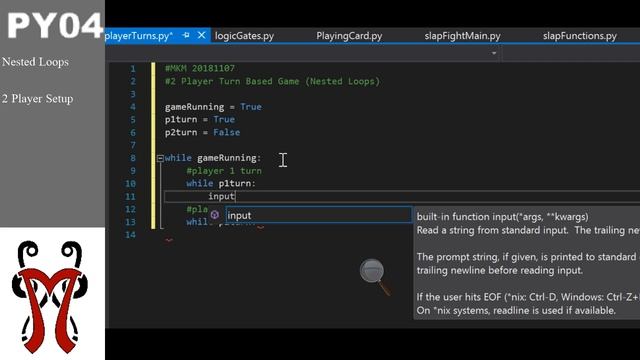Image resolution: width=640 pixels, height=360 pixels.
Task: Open the slapFunctions.py tab
Action: pyautogui.click(x=580, y=36)
